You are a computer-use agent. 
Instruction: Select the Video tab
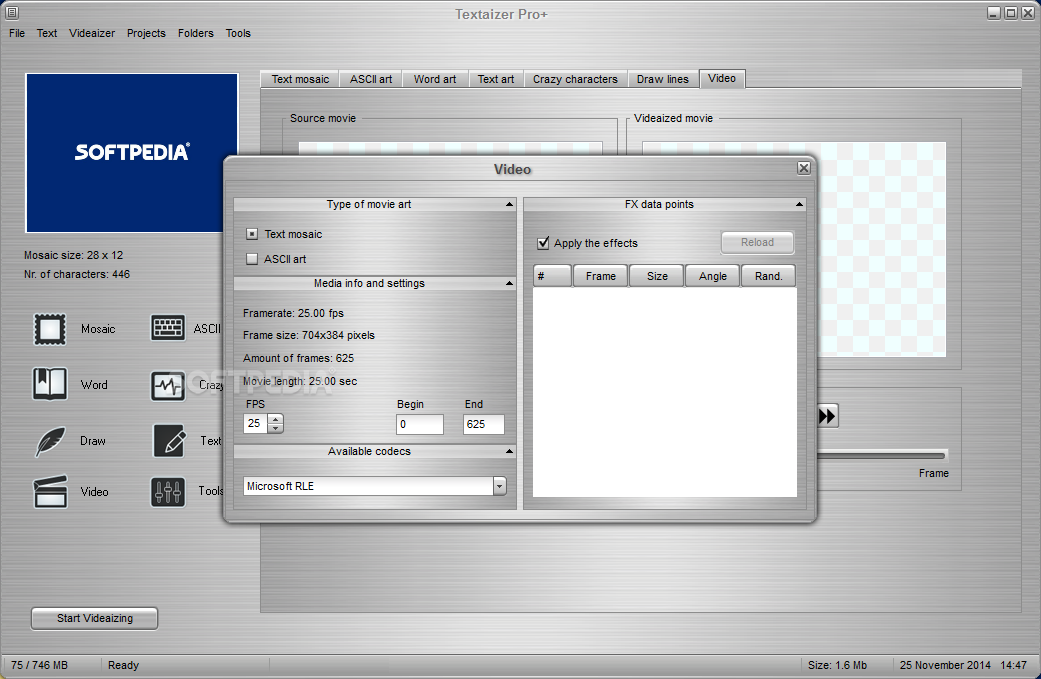(722, 78)
